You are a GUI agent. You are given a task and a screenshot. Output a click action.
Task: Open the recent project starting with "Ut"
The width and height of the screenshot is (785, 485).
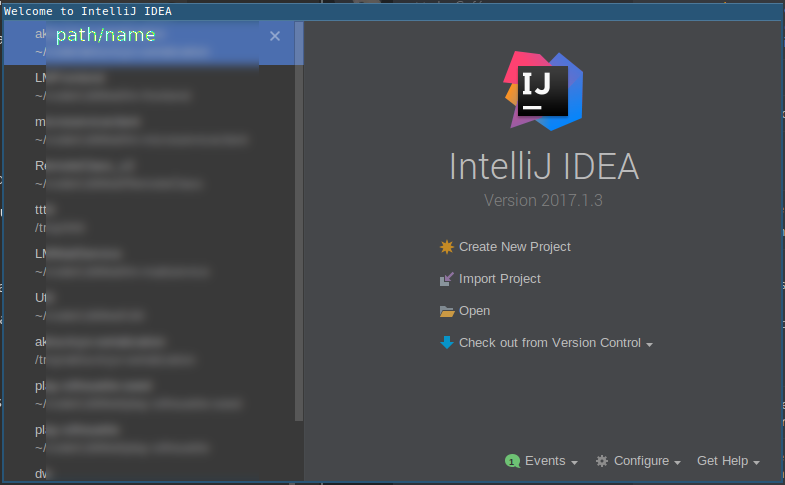click(x=149, y=307)
